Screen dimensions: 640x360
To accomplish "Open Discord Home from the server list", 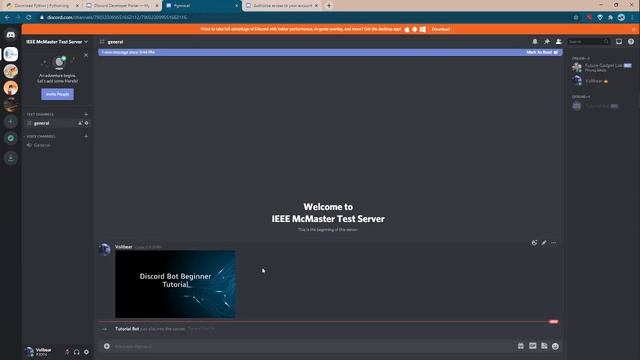I will tap(11, 35).
